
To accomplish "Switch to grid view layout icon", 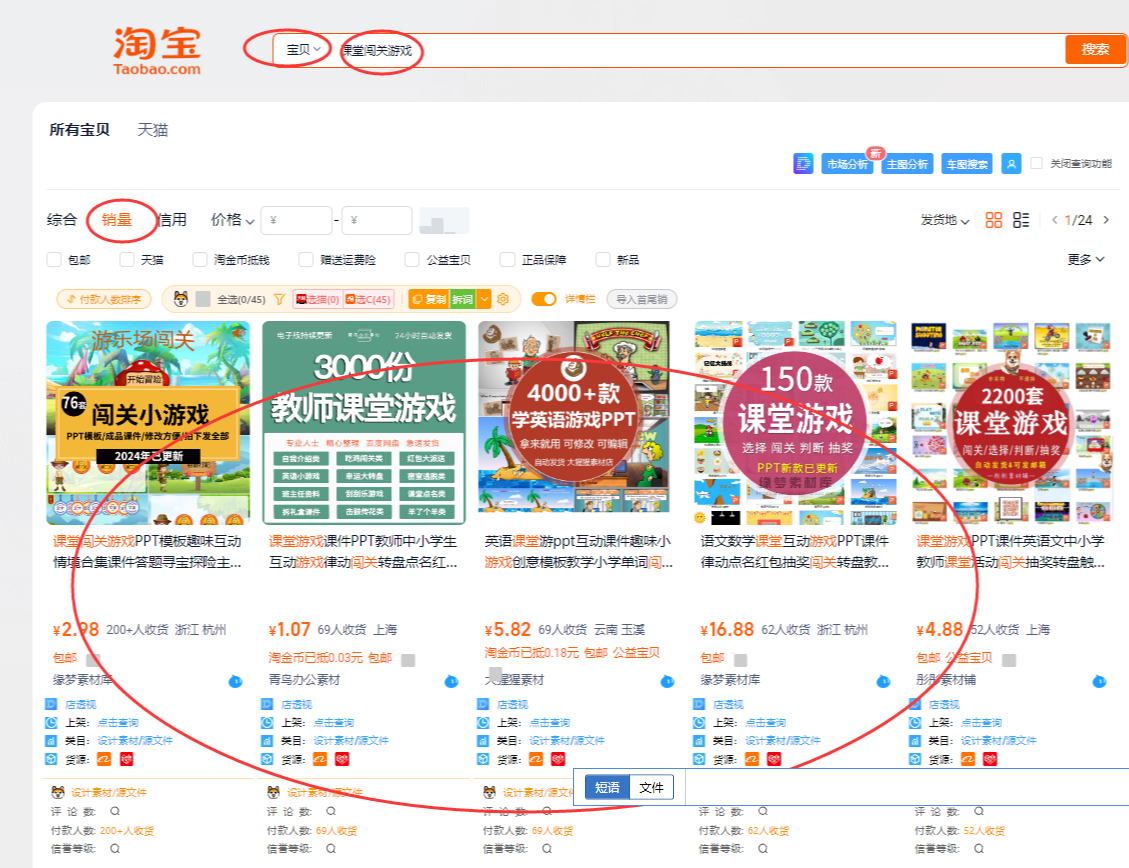I will (x=994, y=220).
